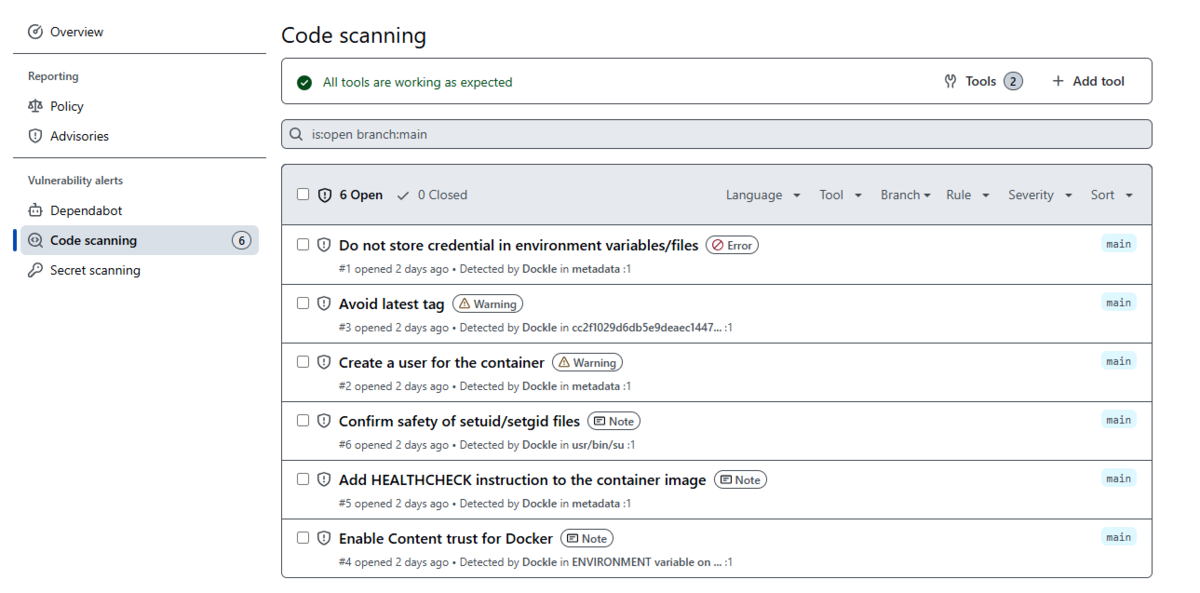Open 'Create a user for the container' alert
This screenshot has width=1200, height=593.
coord(441,362)
